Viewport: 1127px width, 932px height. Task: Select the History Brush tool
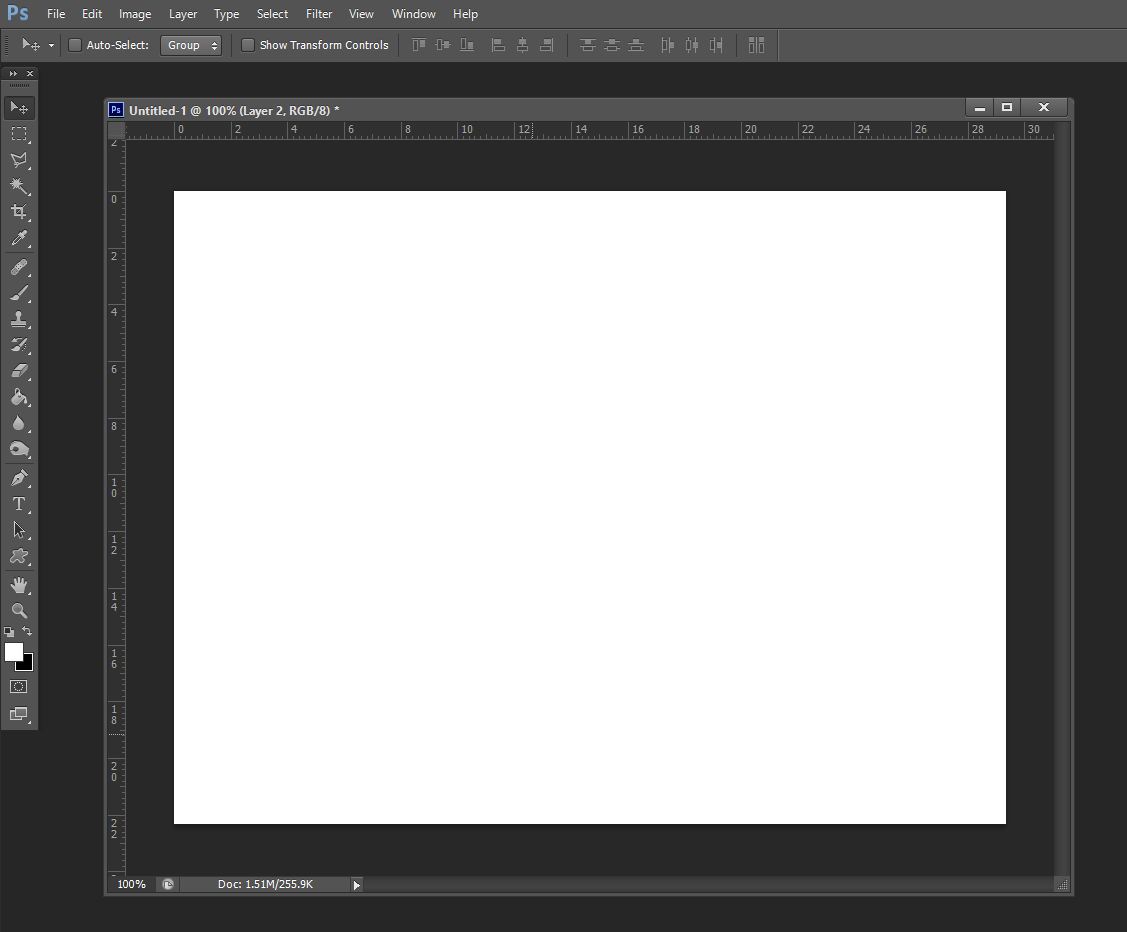[19, 345]
